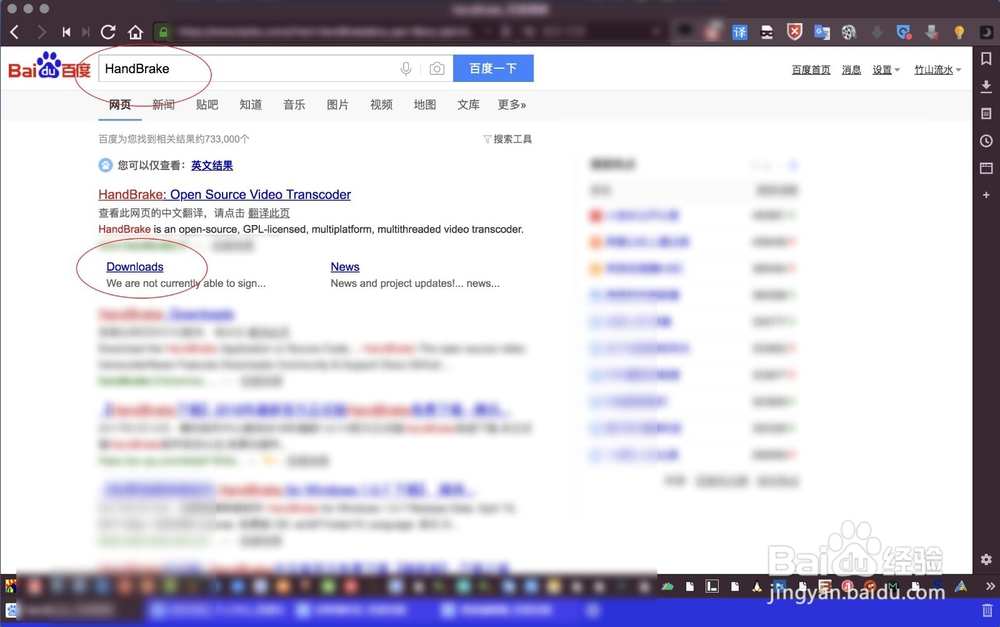The width and height of the screenshot is (1000, 627).
Task: Toggle dark mode with the moon extension icon
Action: [984, 32]
